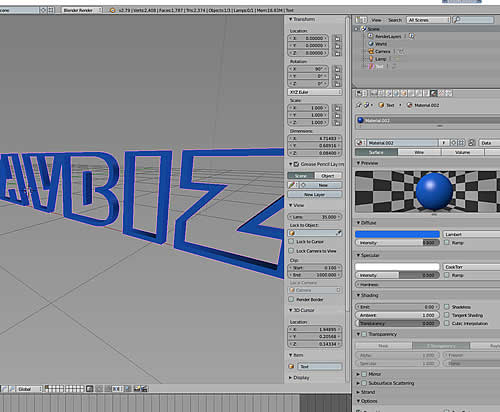Click the OpenGL render image icon

(137, 389)
